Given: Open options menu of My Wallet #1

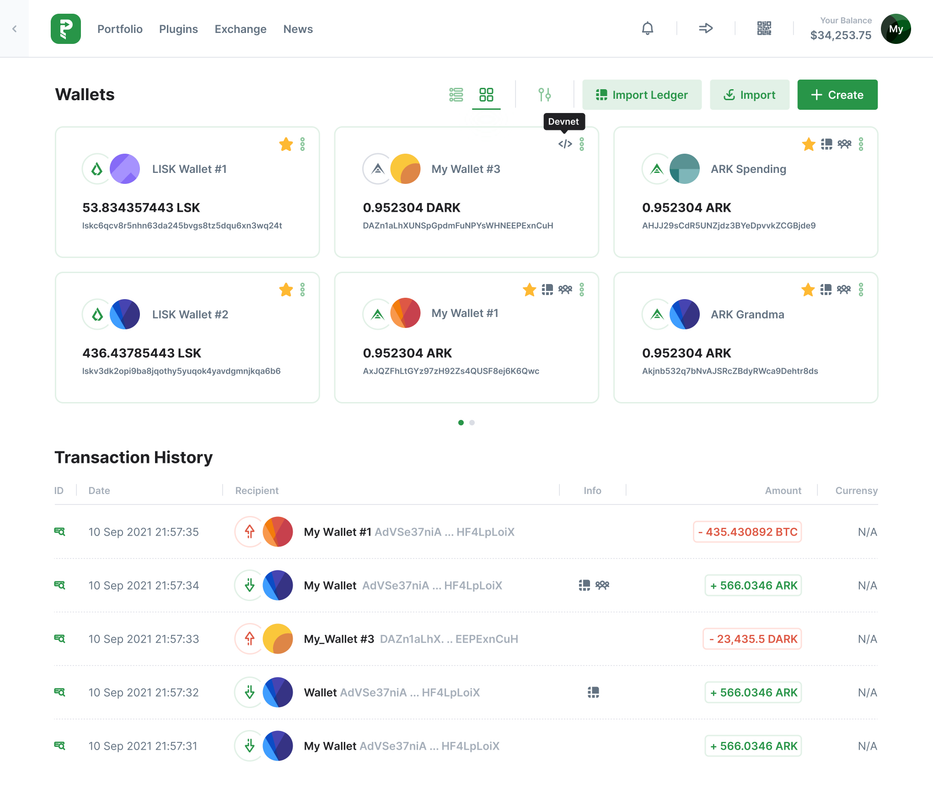Looking at the screenshot, I should 581,290.
